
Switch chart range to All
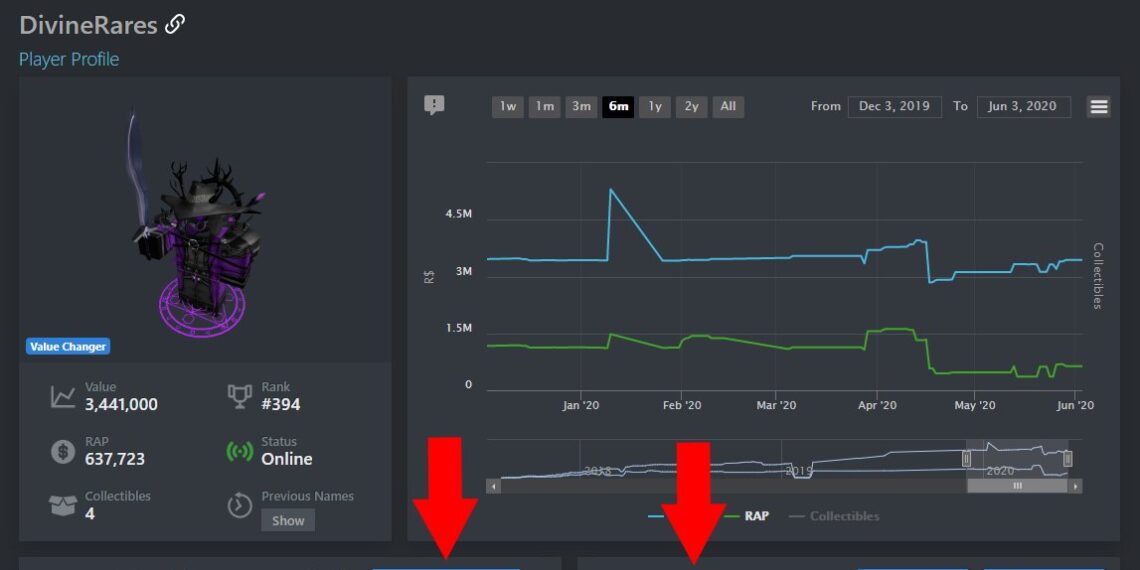click(728, 107)
